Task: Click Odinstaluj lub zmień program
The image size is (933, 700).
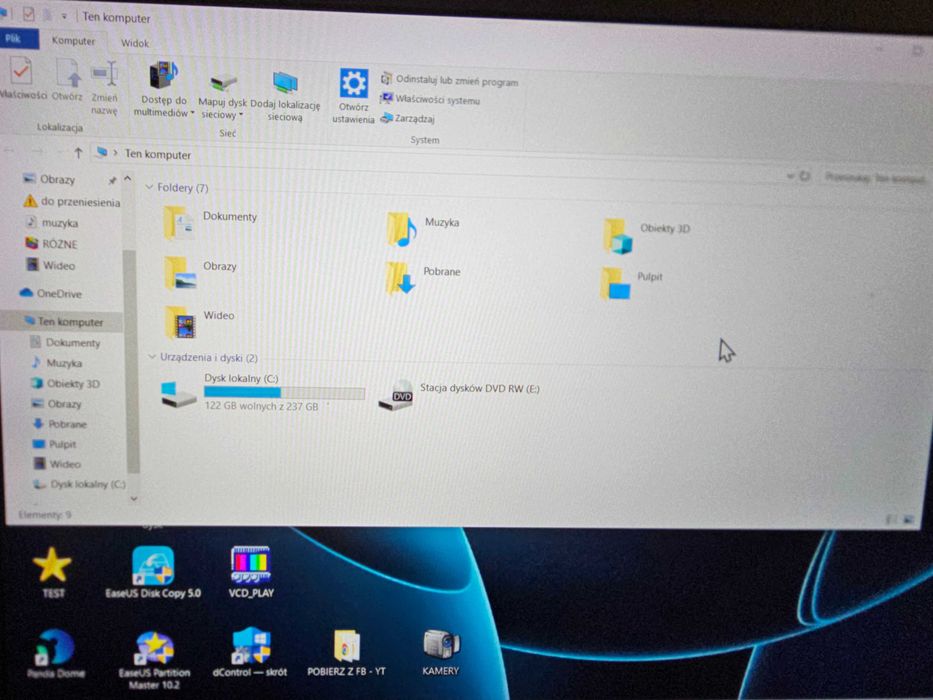Action: (449, 80)
